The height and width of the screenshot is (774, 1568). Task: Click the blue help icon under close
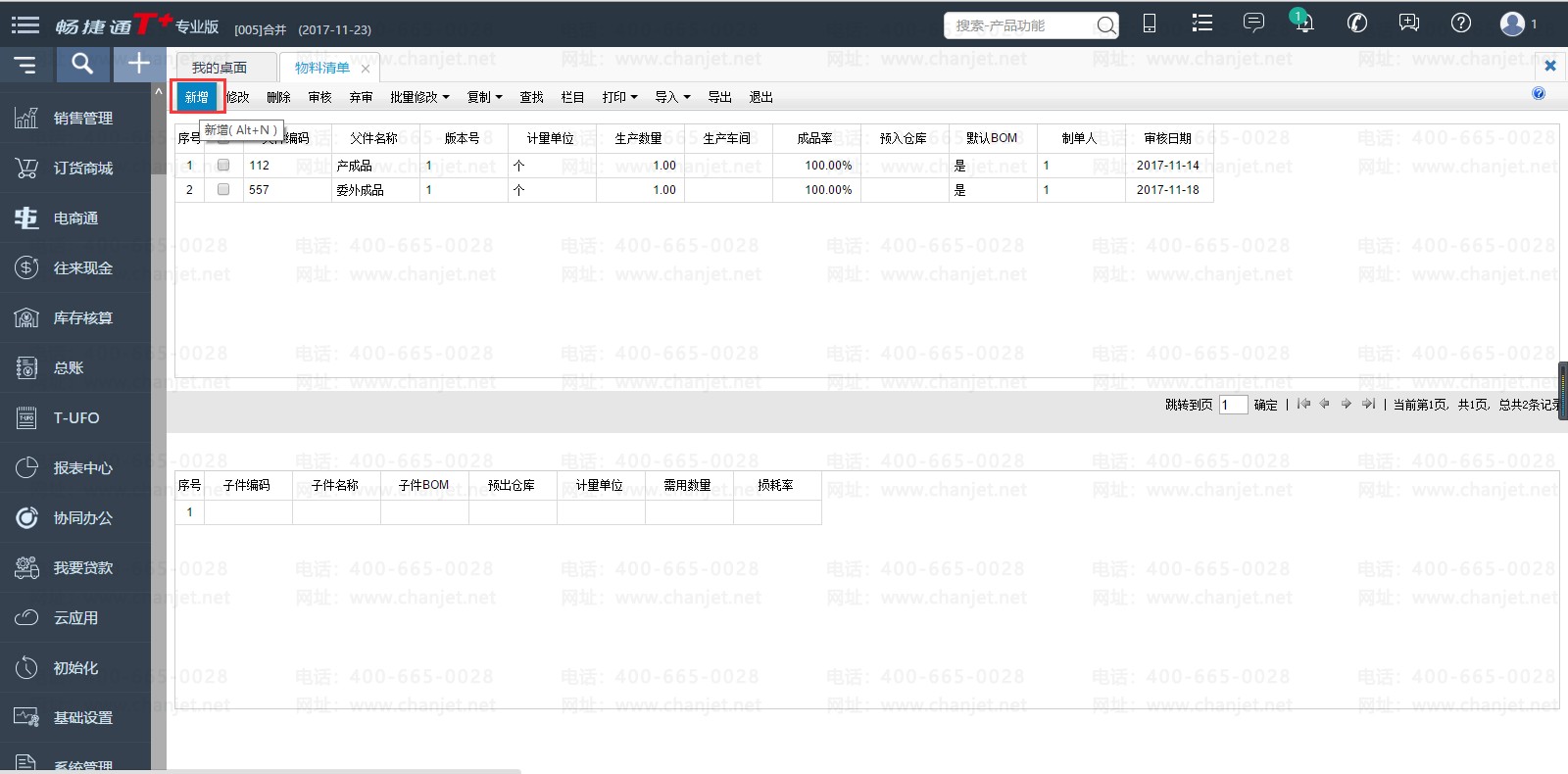pyautogui.click(x=1539, y=93)
